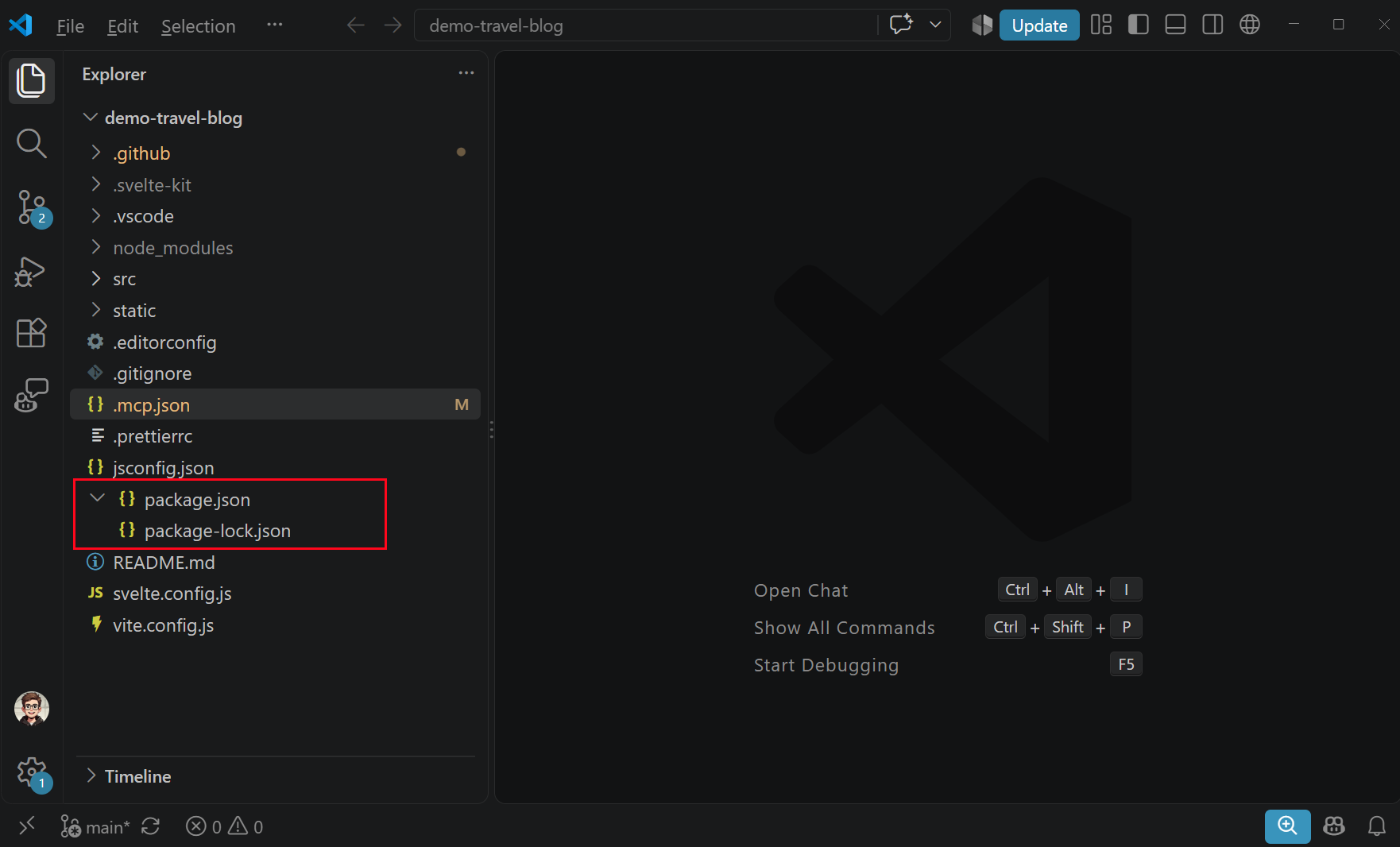Click the Update button

(x=1039, y=25)
